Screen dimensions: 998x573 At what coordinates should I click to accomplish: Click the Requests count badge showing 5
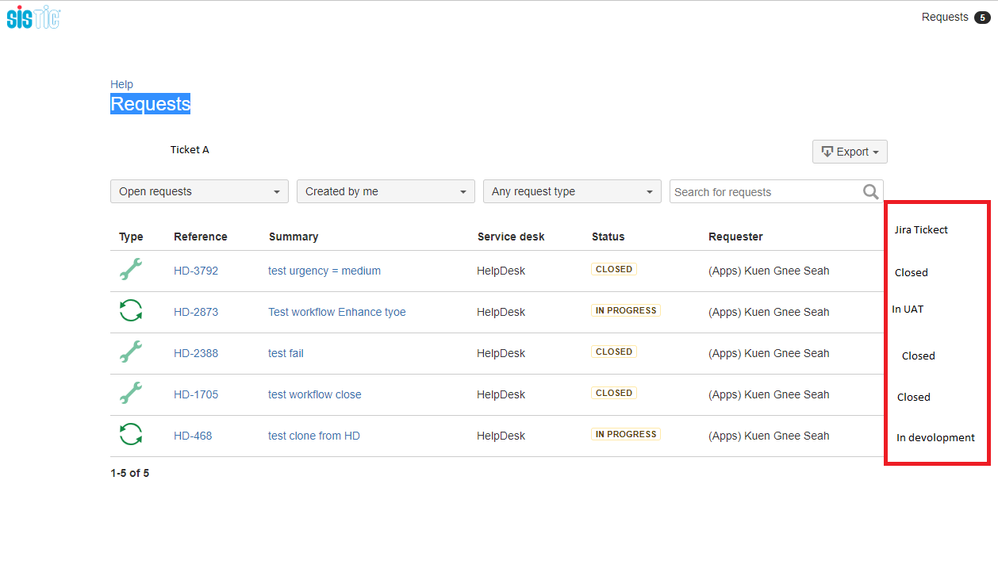982,18
